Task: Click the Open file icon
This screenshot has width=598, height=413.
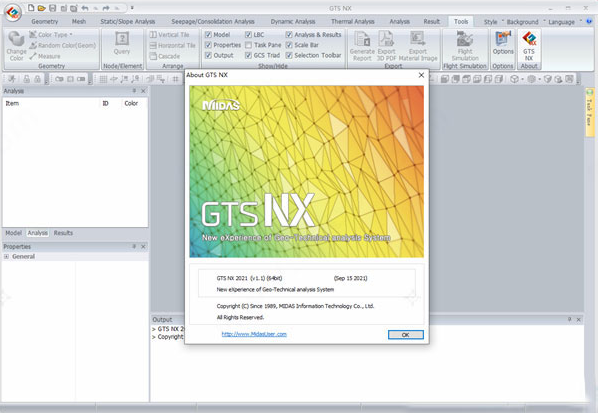Action: click(x=42, y=8)
